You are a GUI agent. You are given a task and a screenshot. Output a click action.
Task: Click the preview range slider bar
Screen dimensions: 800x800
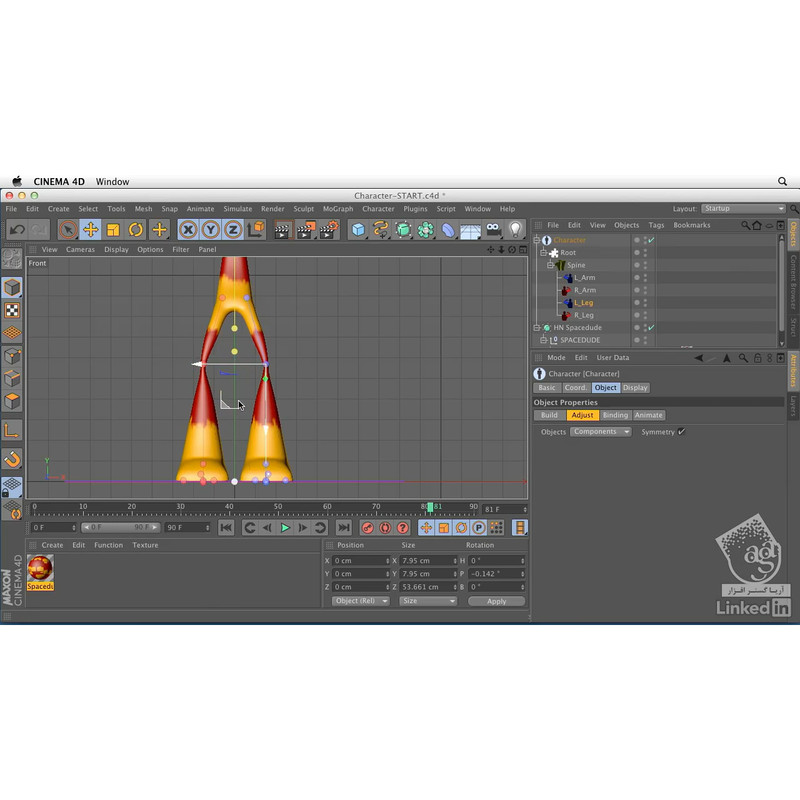point(120,528)
